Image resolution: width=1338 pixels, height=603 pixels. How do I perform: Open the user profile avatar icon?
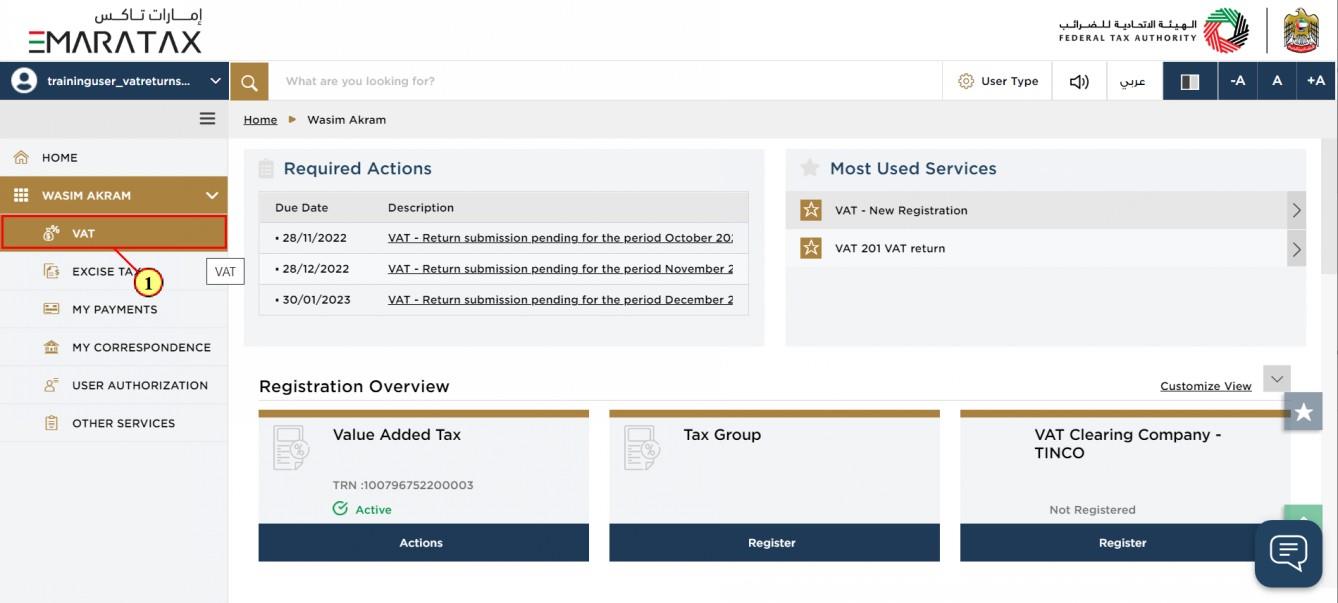pos(24,81)
